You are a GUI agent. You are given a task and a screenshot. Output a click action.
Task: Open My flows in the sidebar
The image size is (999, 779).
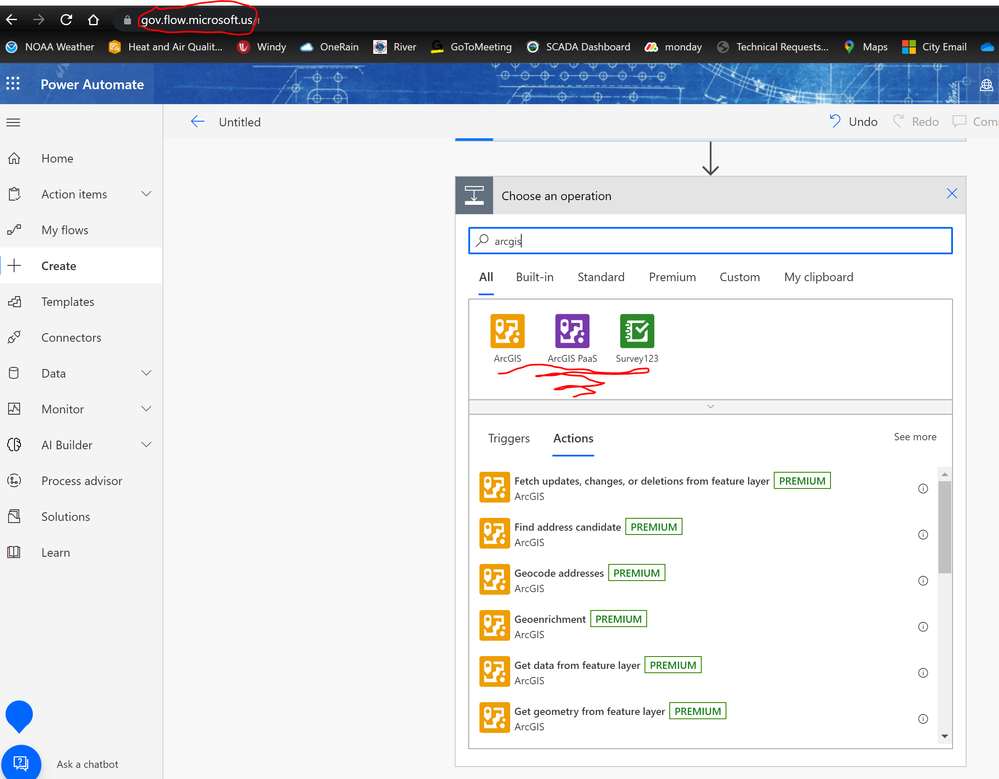pos(81,230)
